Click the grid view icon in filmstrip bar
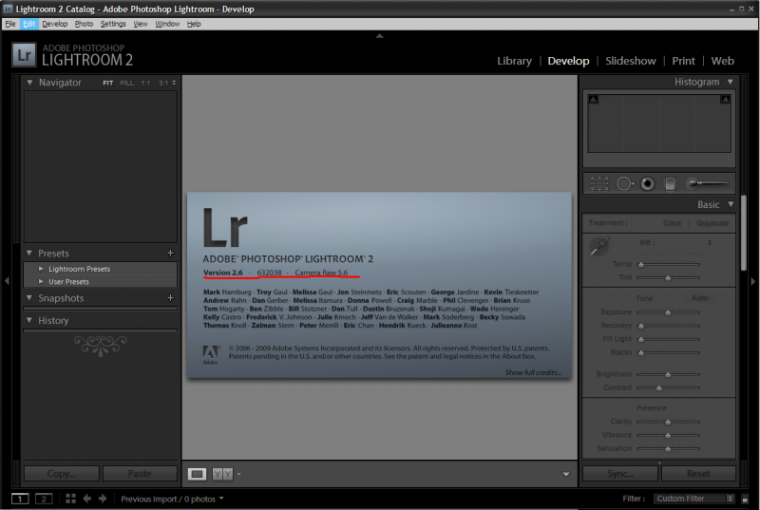 point(71,498)
